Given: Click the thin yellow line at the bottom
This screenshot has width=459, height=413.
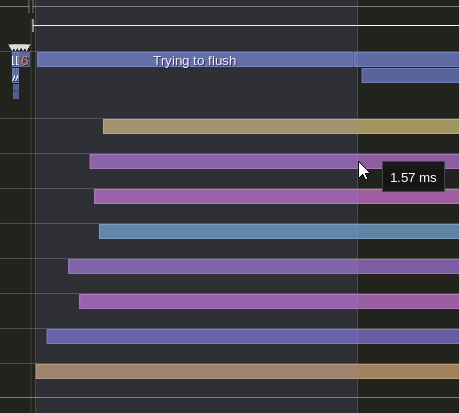Looking at the screenshot, I should pos(229,397).
